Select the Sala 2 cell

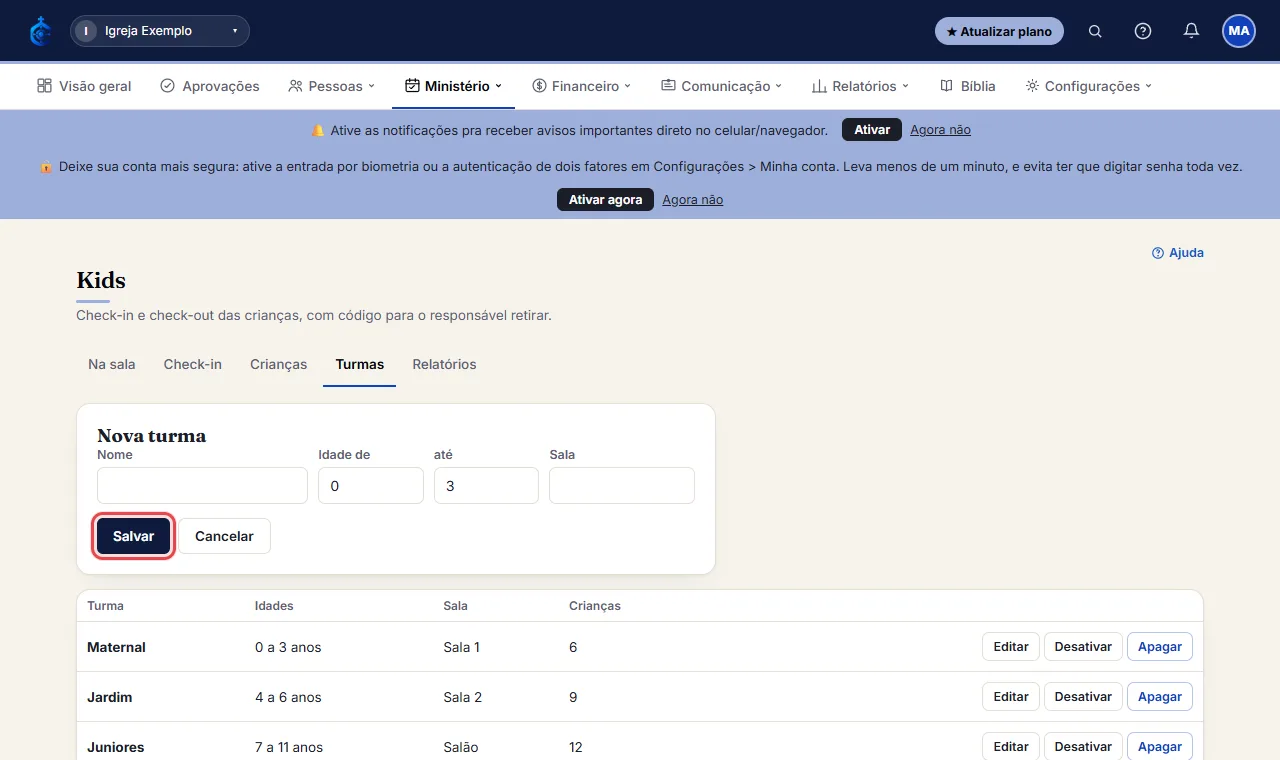coord(462,697)
